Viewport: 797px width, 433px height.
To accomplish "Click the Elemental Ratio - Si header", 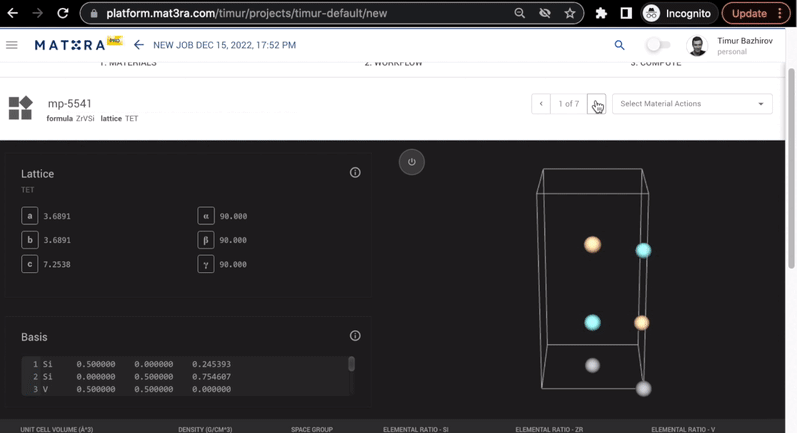I will point(416,429).
